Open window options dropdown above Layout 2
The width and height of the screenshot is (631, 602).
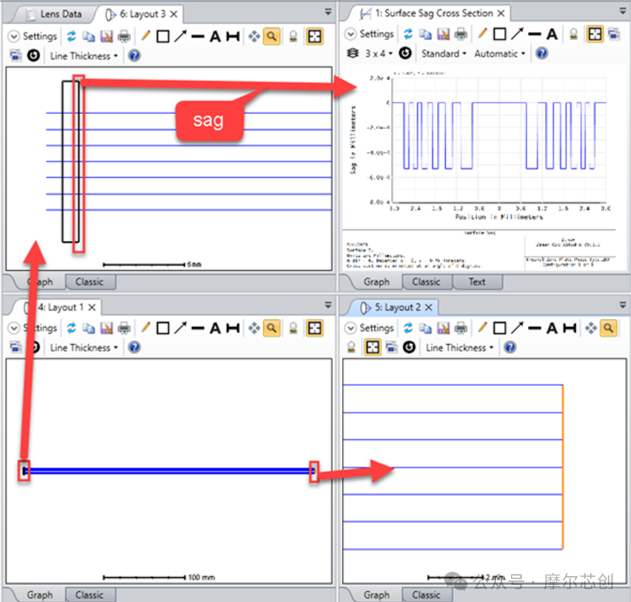click(623, 305)
